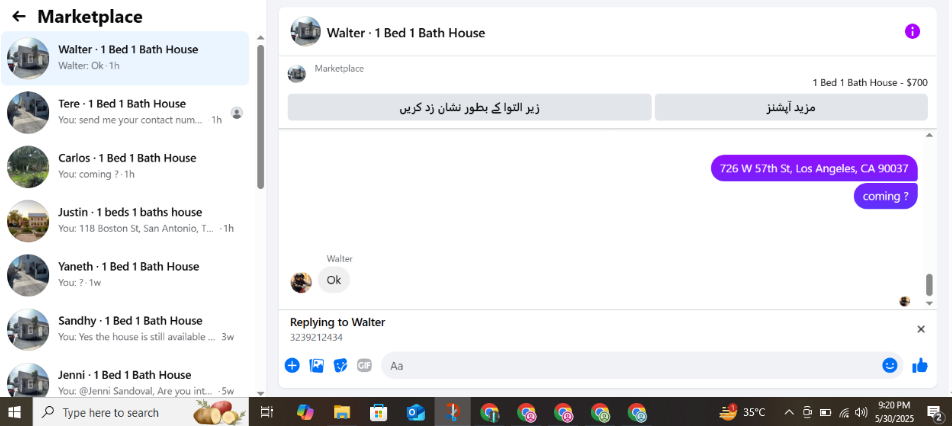Open File Explorer from taskbar
Image resolution: width=952 pixels, height=426 pixels.
(342, 413)
